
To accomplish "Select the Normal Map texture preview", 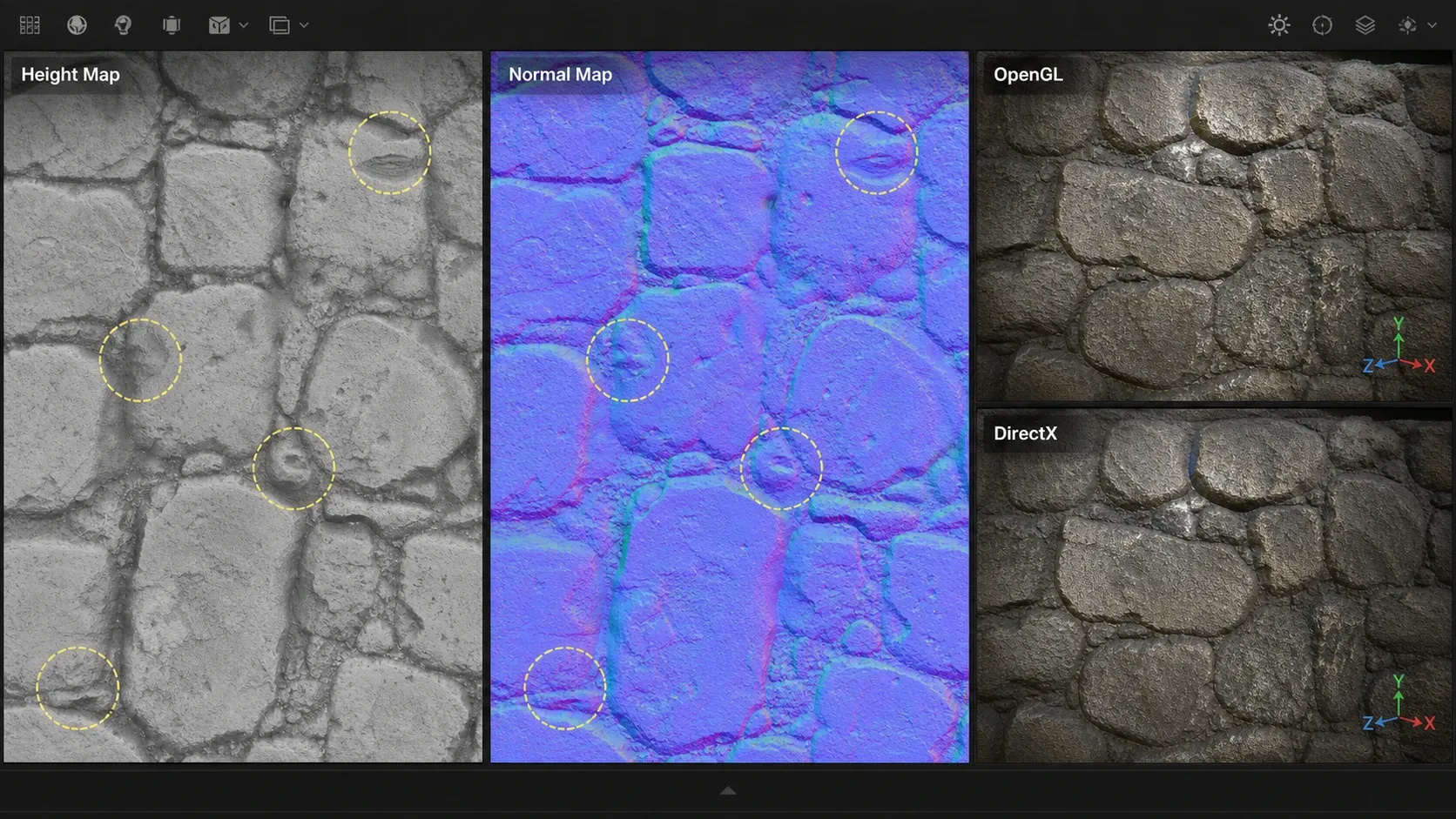I will point(730,407).
